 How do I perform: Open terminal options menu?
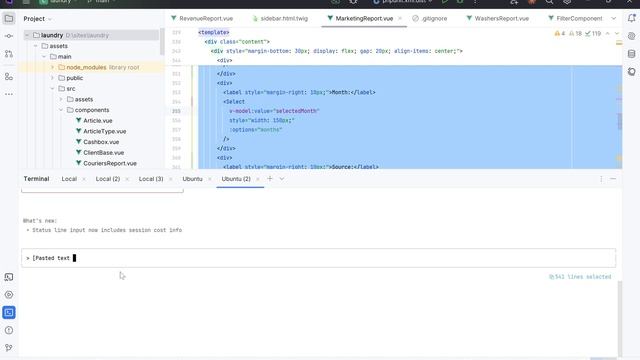pyautogui.click(x=601, y=179)
